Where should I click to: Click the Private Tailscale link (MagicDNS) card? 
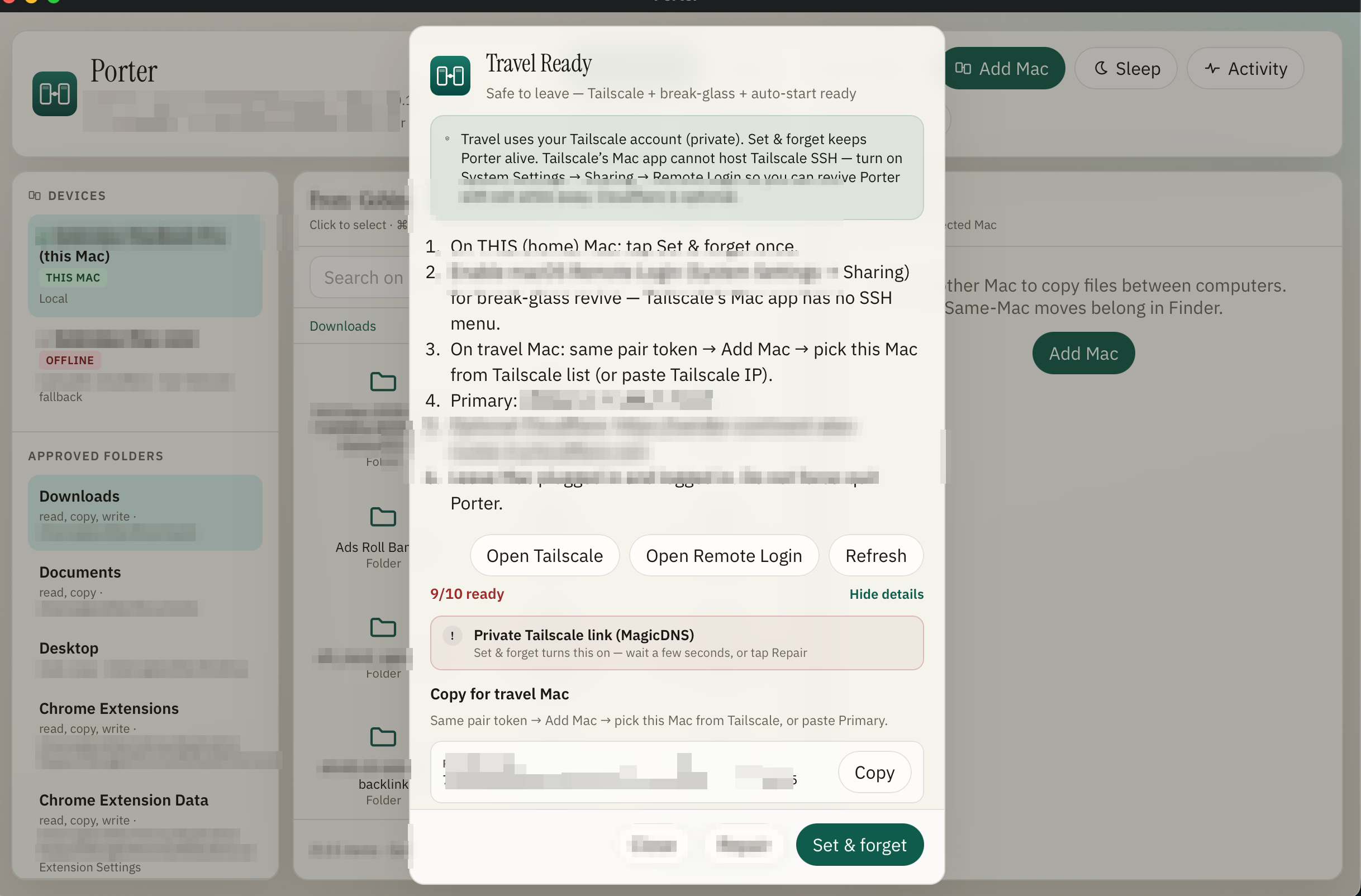pyautogui.click(x=677, y=643)
